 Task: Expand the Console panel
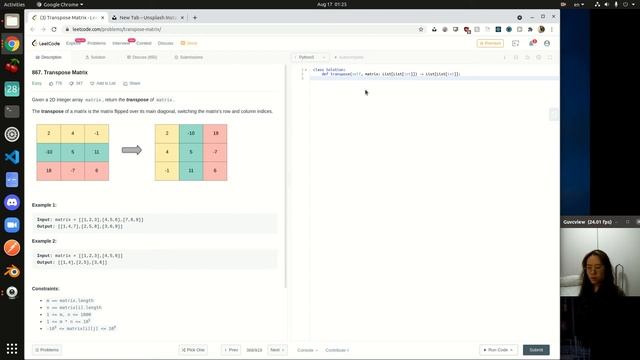point(307,350)
